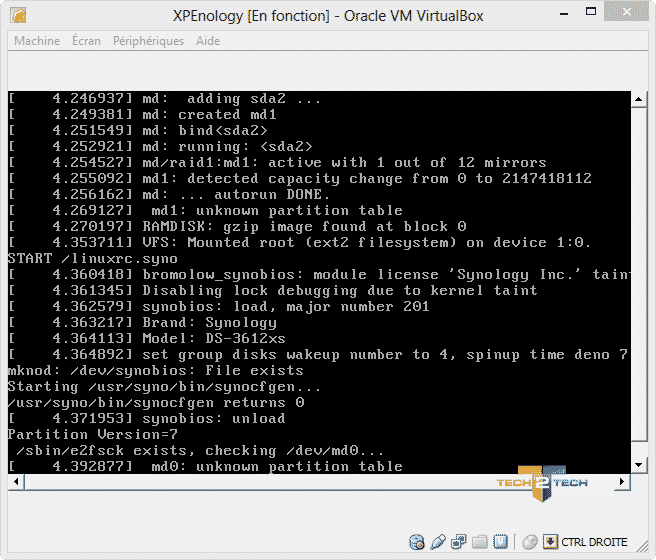Click the 'Partition Version=7' console line
Screen dimensions: 656x560
(92, 434)
